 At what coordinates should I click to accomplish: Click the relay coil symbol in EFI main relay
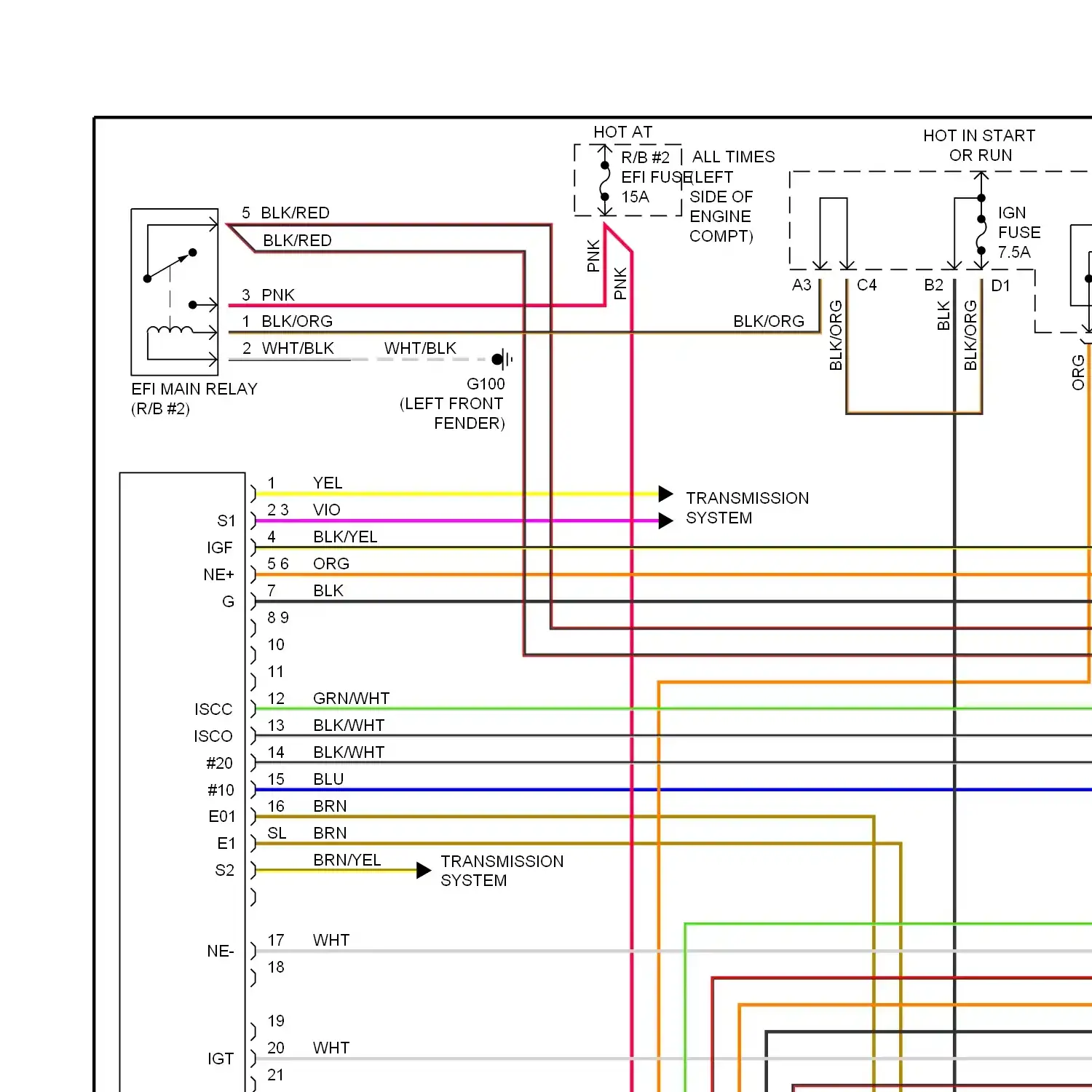[170, 331]
